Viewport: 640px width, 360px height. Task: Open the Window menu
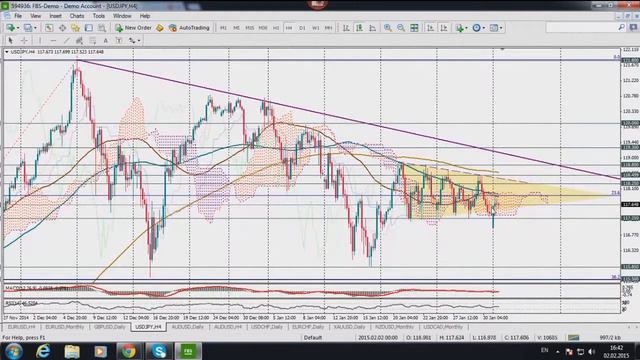tap(122, 16)
